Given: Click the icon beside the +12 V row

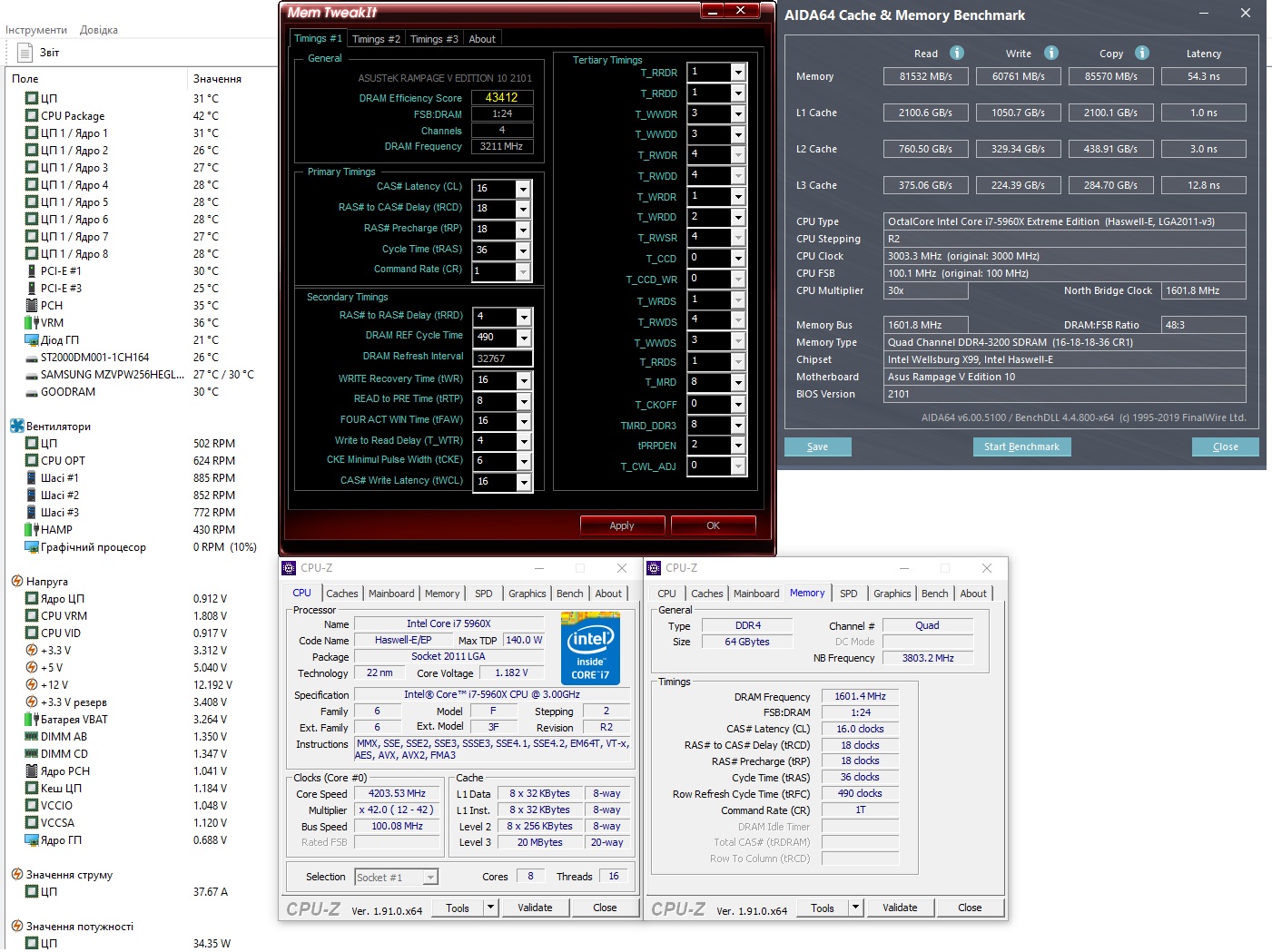Looking at the screenshot, I should coord(32,685).
